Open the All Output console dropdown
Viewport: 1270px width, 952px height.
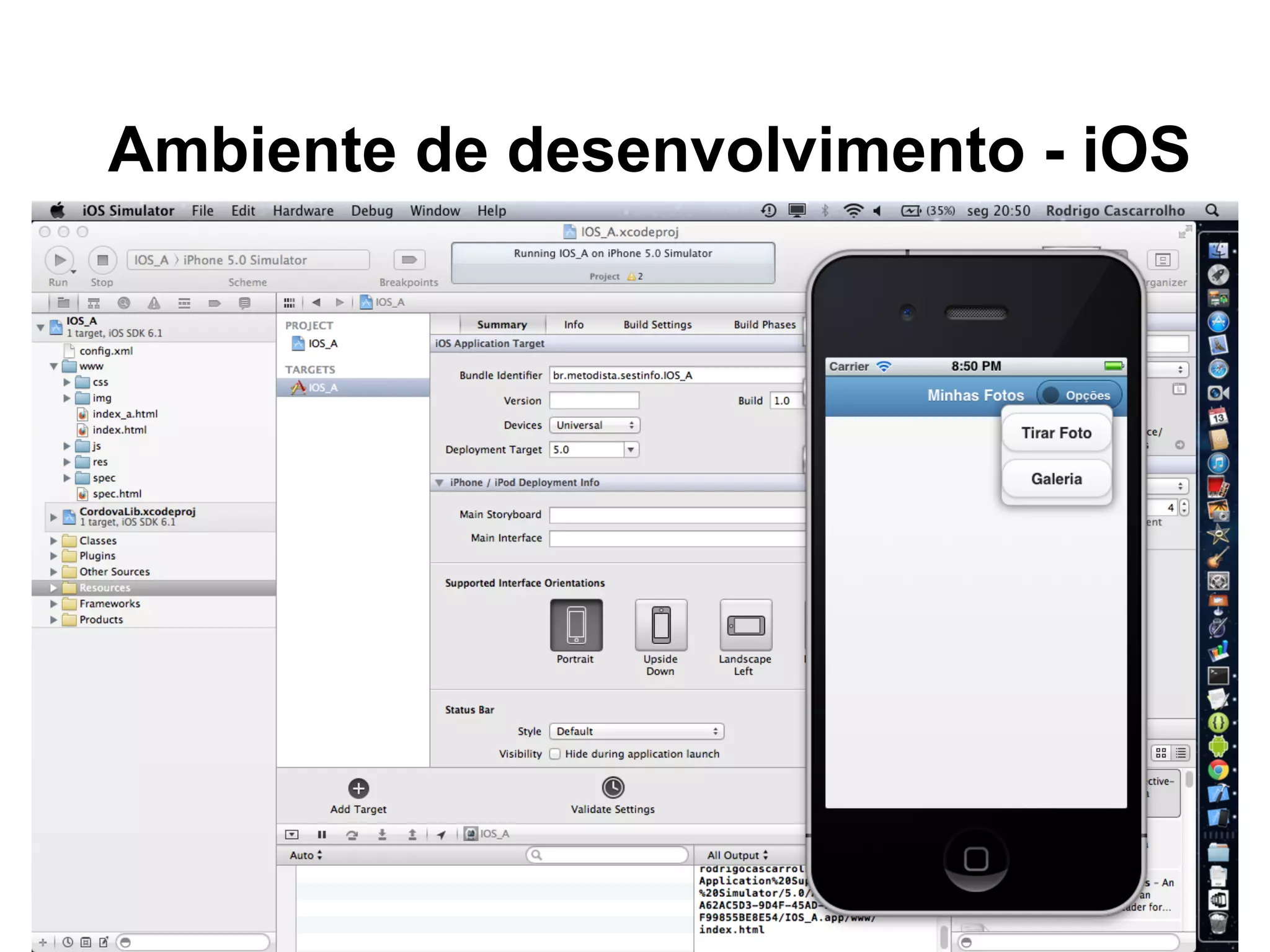click(737, 855)
